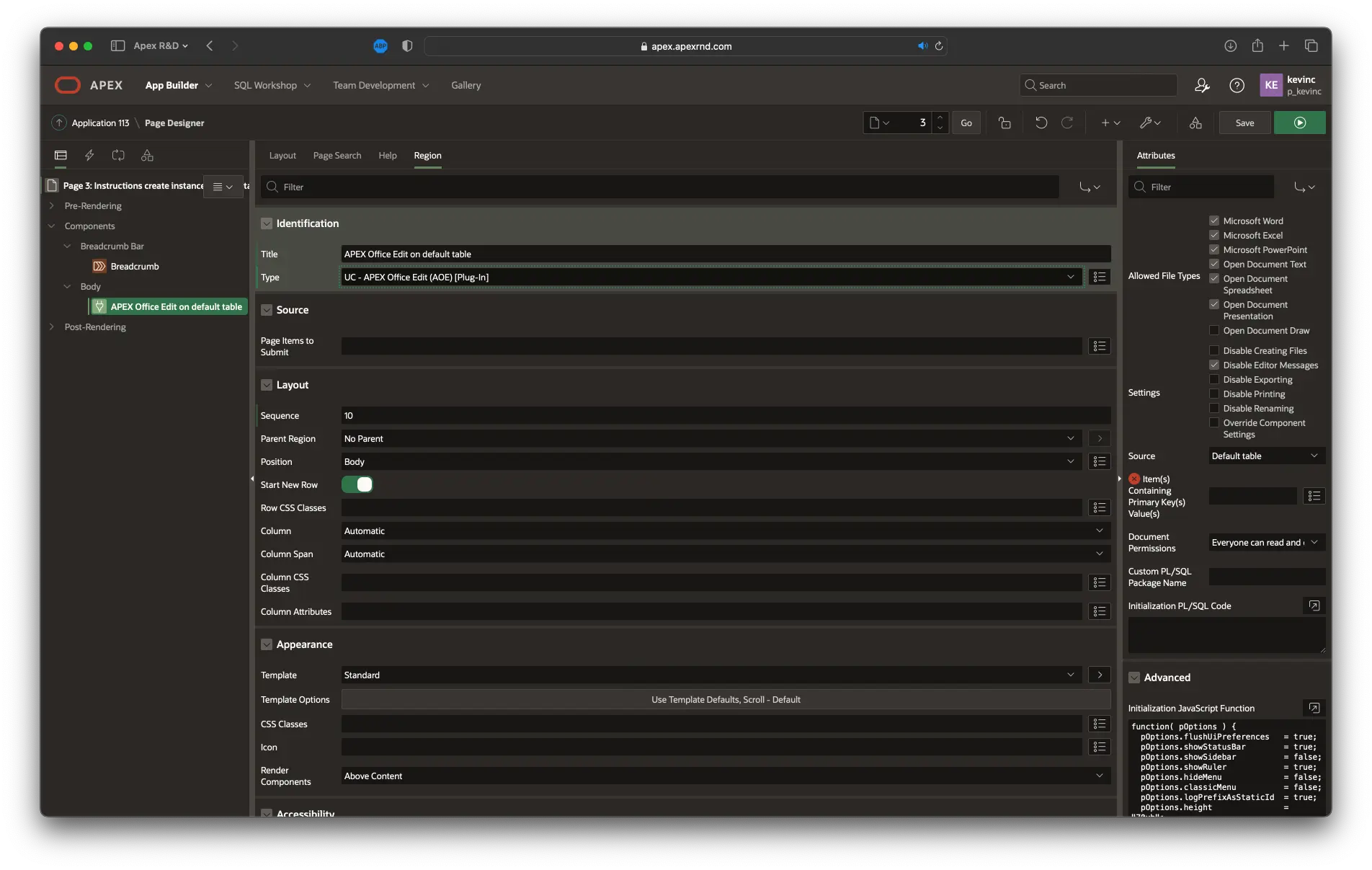Return to Application 113 via up-arrow icon

59,123
